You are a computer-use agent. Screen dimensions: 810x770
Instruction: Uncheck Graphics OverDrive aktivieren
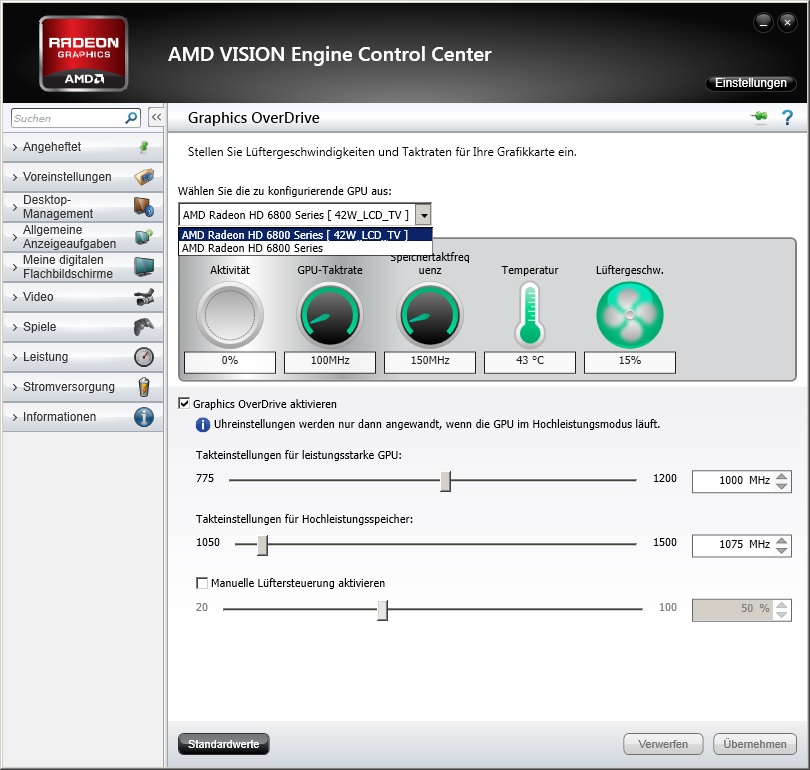[x=184, y=403]
